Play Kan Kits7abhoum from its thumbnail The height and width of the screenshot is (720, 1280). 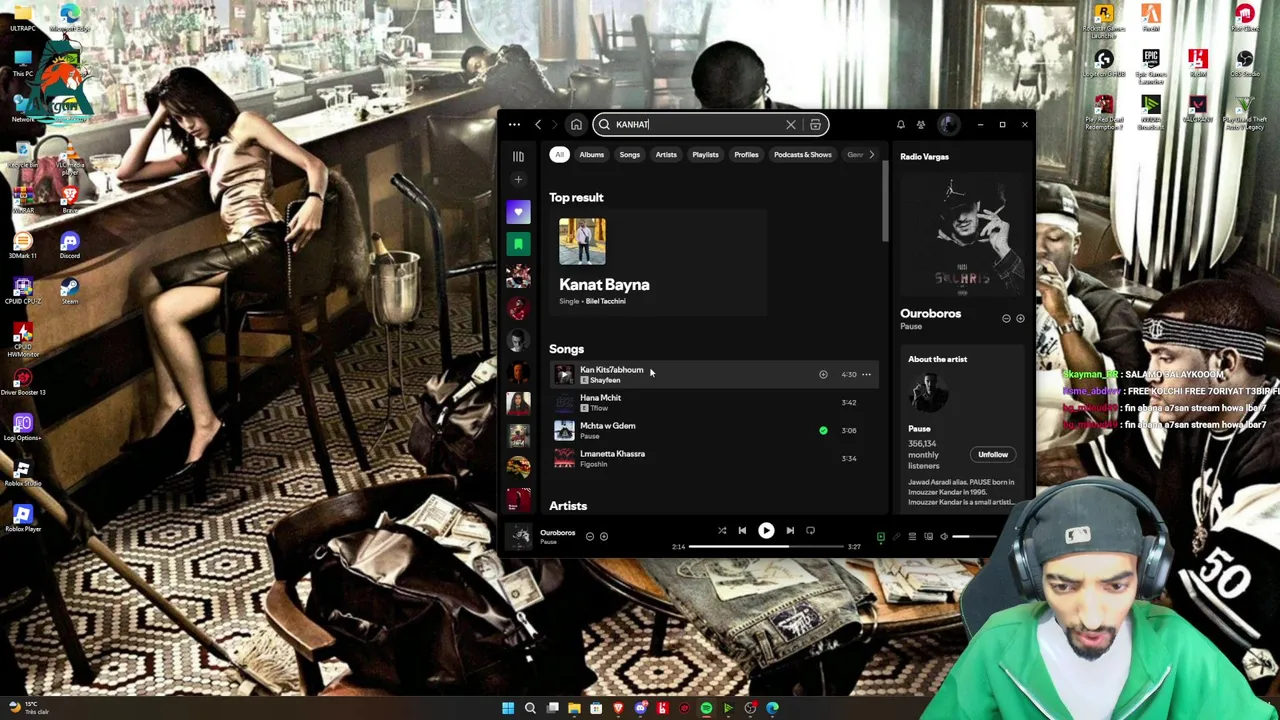[x=564, y=374]
